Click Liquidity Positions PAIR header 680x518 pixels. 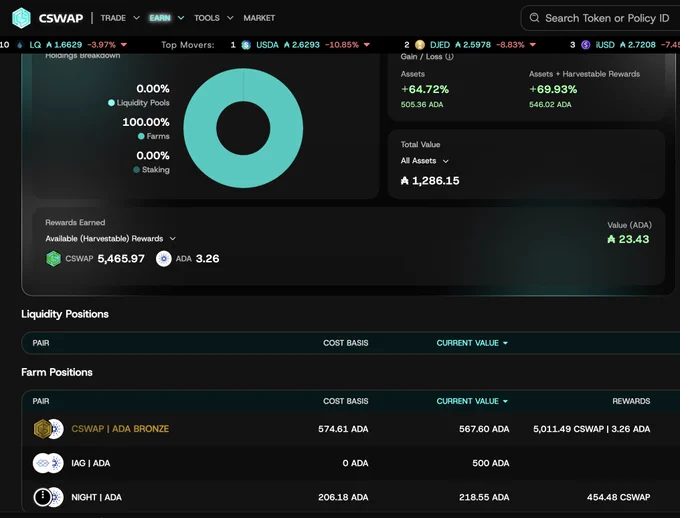[41, 343]
